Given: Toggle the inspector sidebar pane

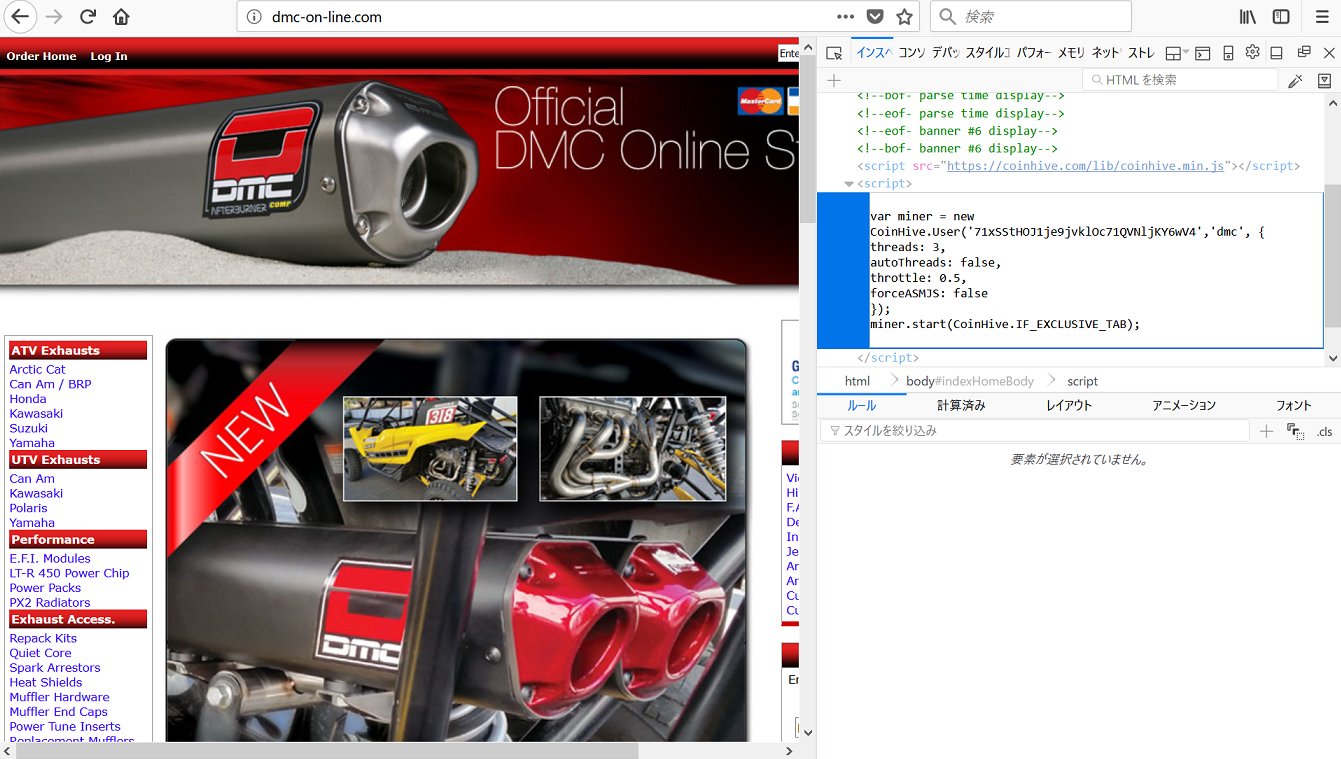Looking at the screenshot, I should [x=1324, y=80].
